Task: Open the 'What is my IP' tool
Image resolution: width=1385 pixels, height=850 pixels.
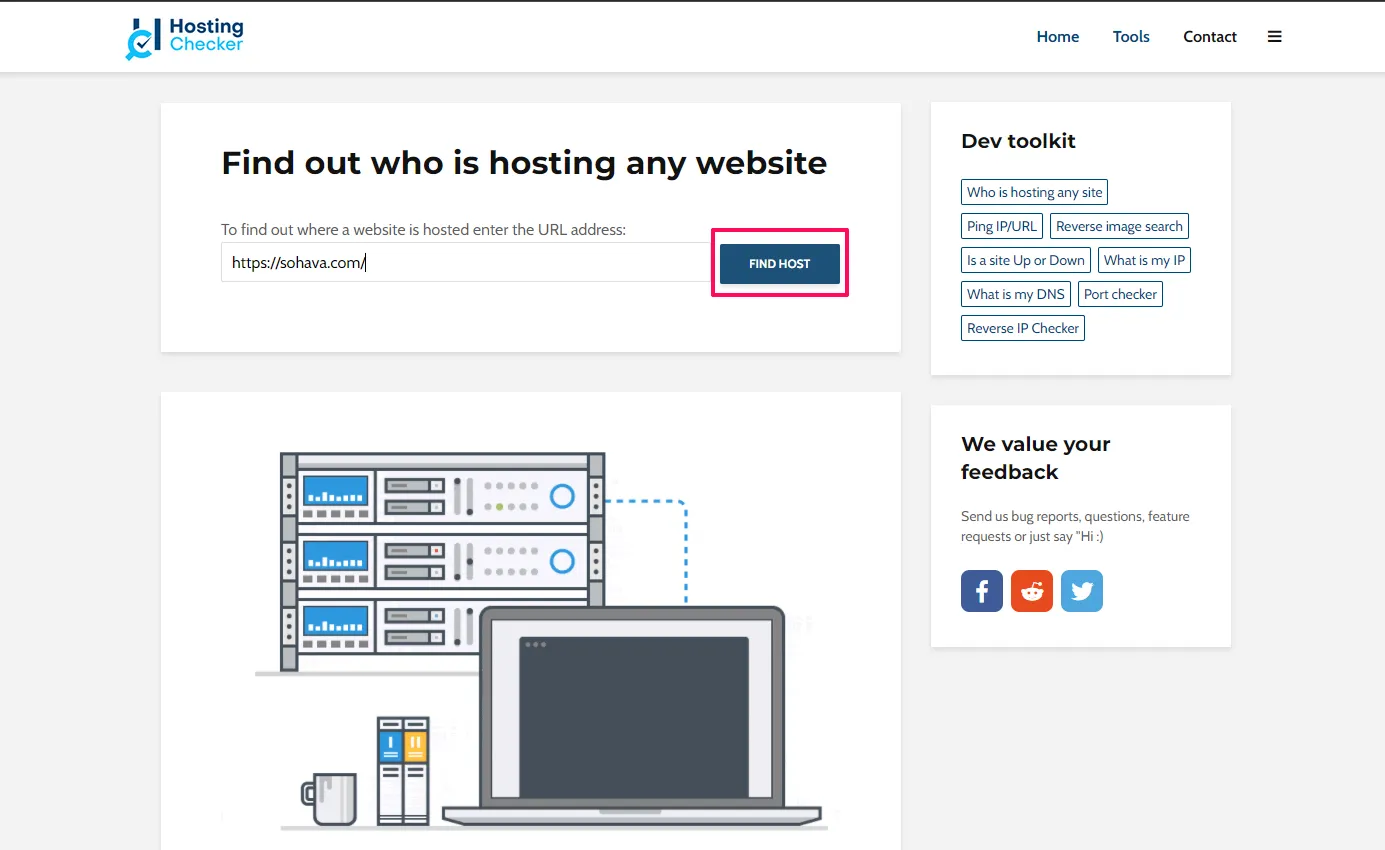Action: pos(1144,260)
